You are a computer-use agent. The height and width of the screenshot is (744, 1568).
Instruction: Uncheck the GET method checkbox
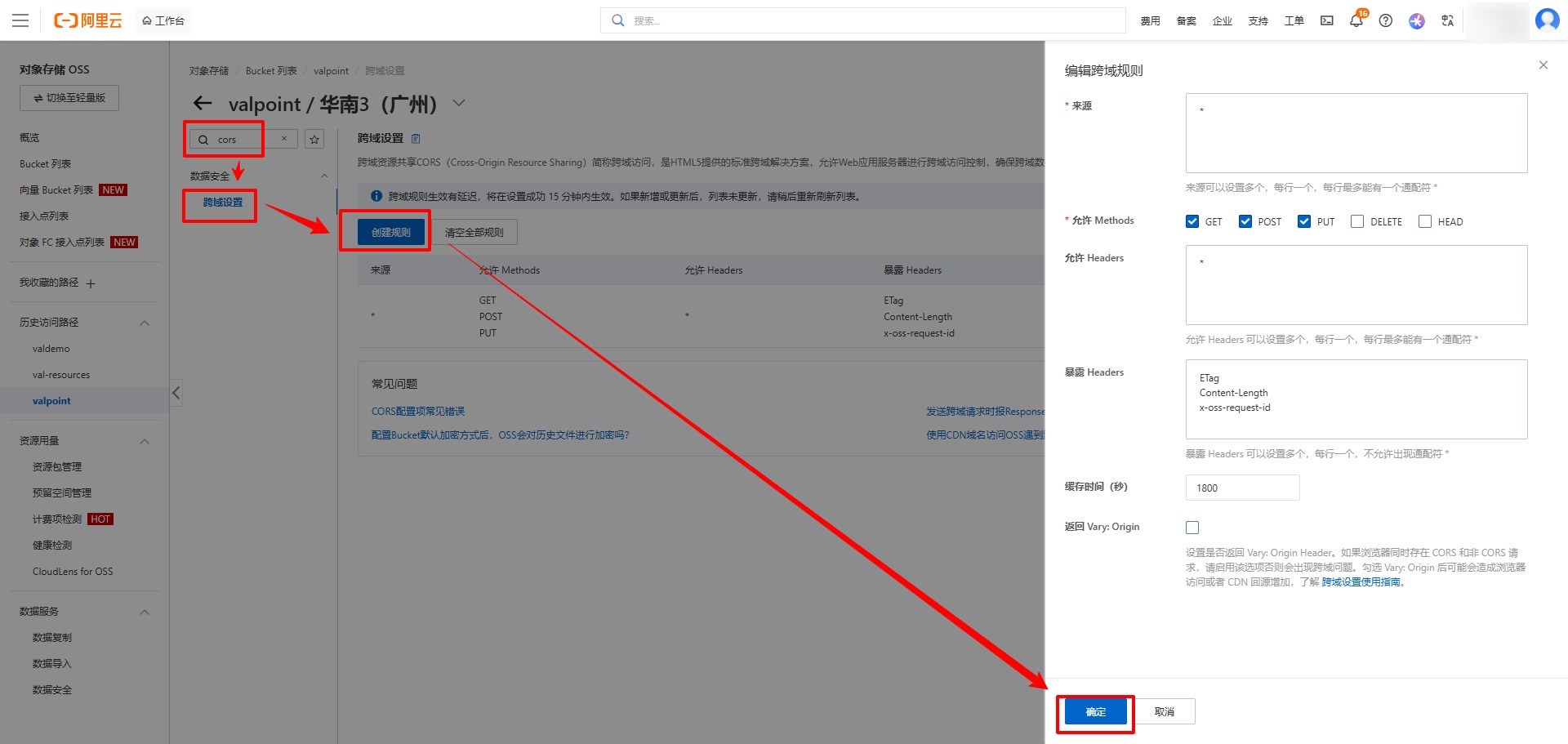(1192, 221)
